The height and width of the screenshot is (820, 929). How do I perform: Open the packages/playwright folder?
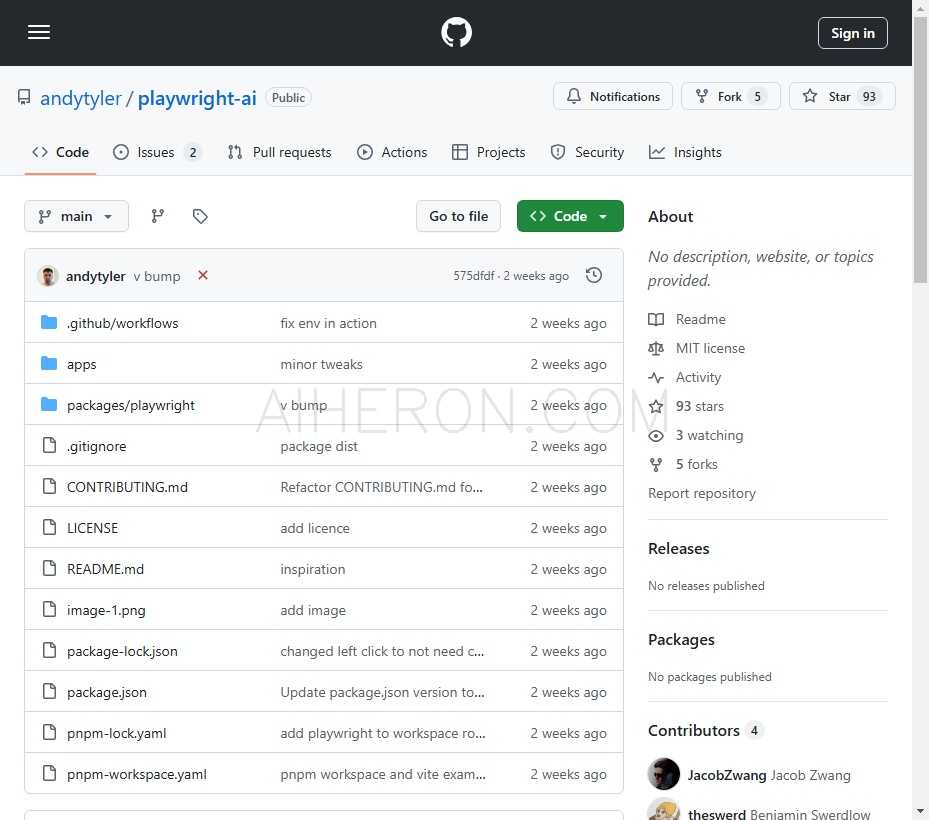click(x=131, y=405)
